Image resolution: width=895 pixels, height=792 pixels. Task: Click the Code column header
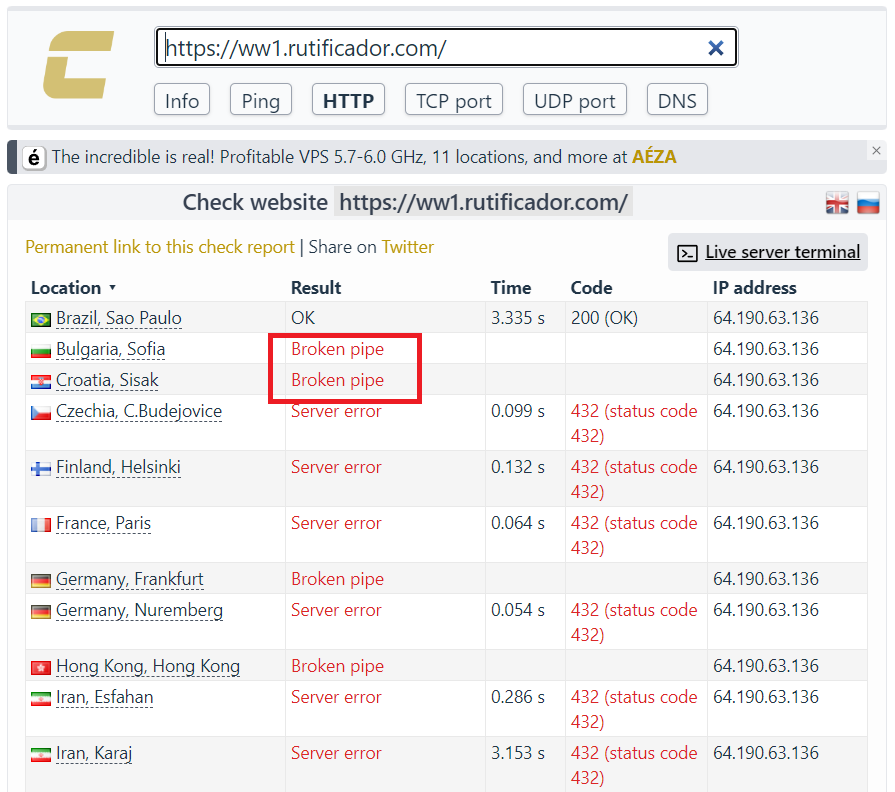pyautogui.click(x=591, y=288)
